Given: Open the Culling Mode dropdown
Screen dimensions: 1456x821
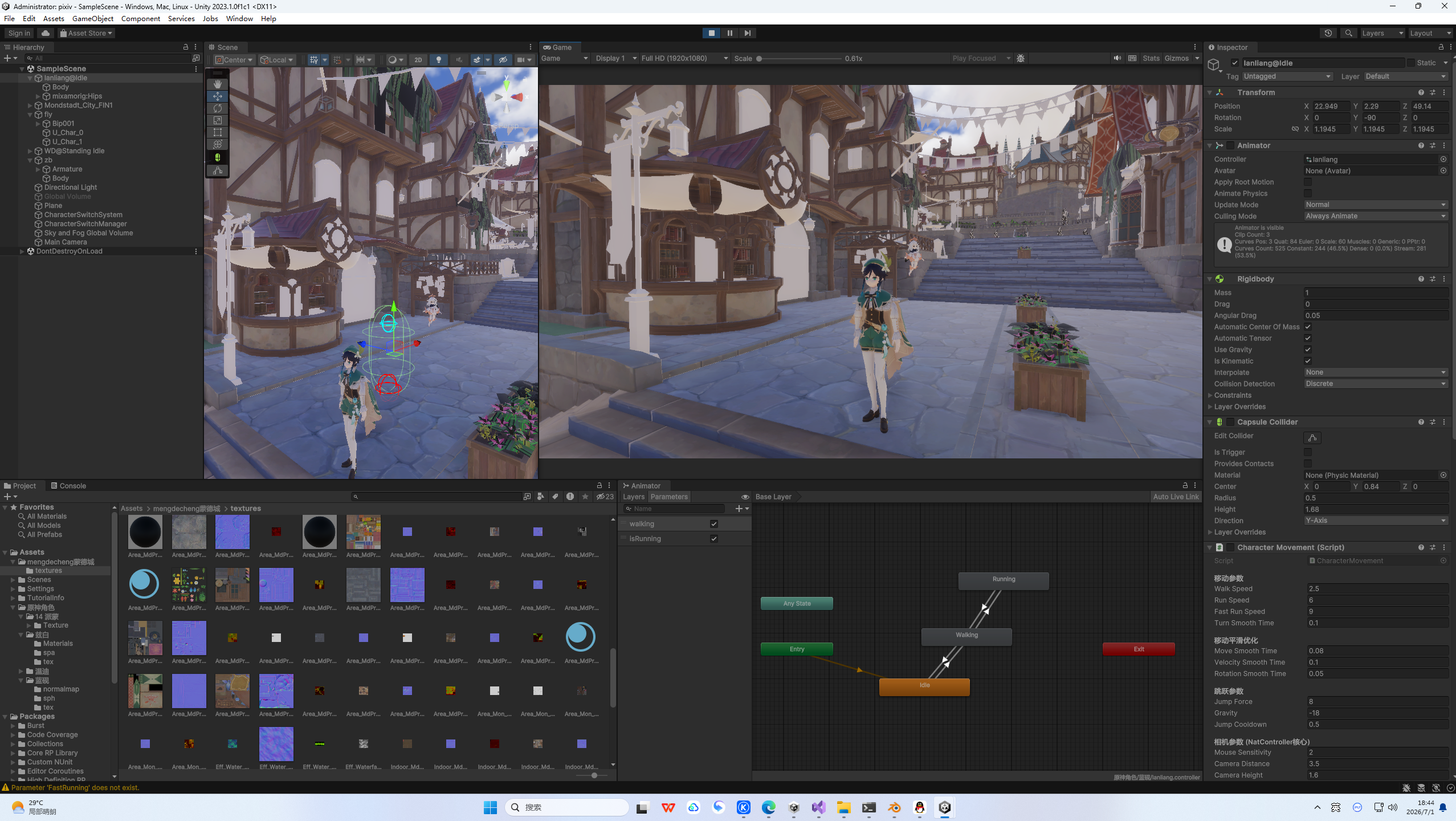Looking at the screenshot, I should pyautogui.click(x=1376, y=216).
